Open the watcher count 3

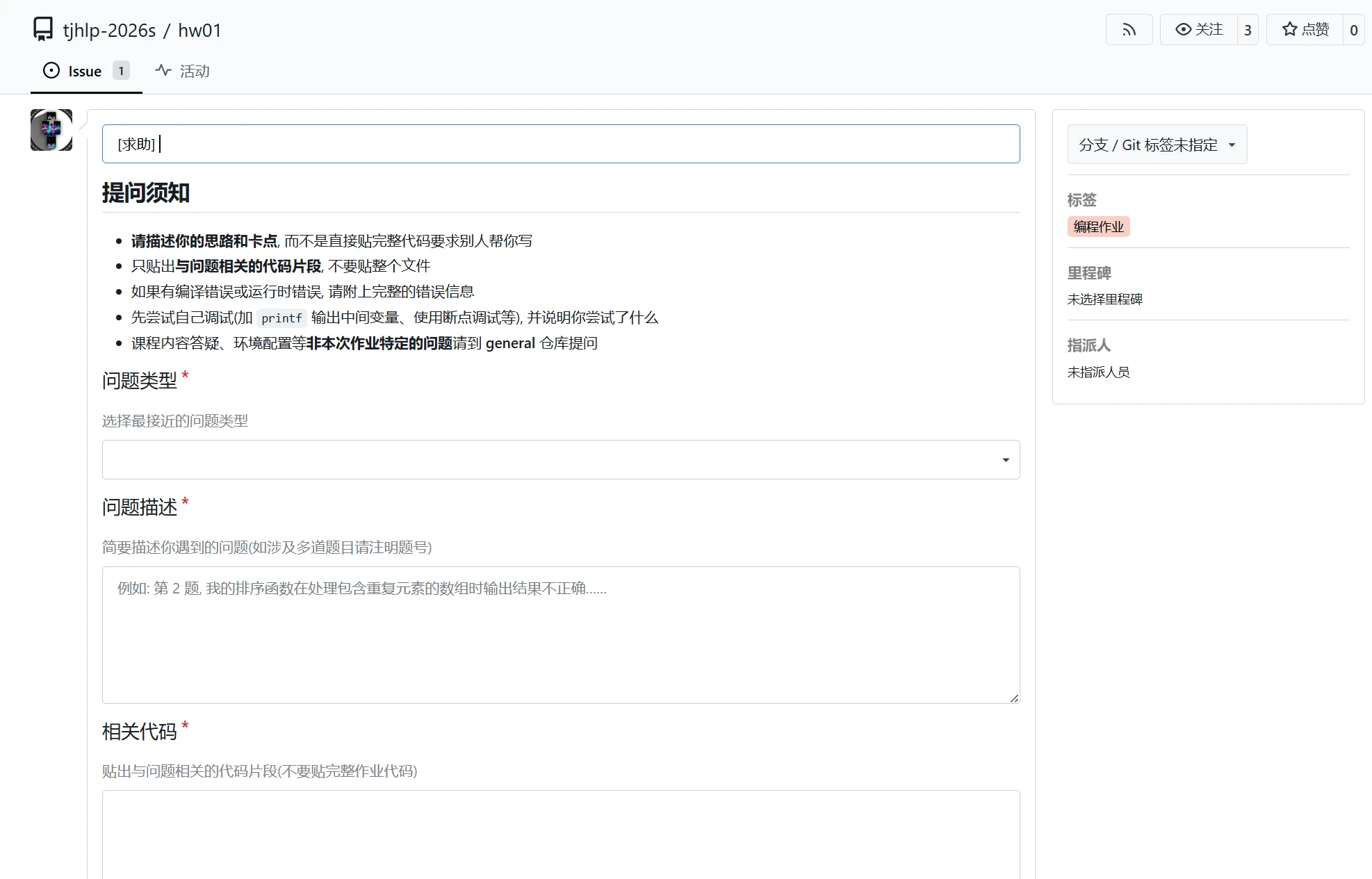[1248, 30]
